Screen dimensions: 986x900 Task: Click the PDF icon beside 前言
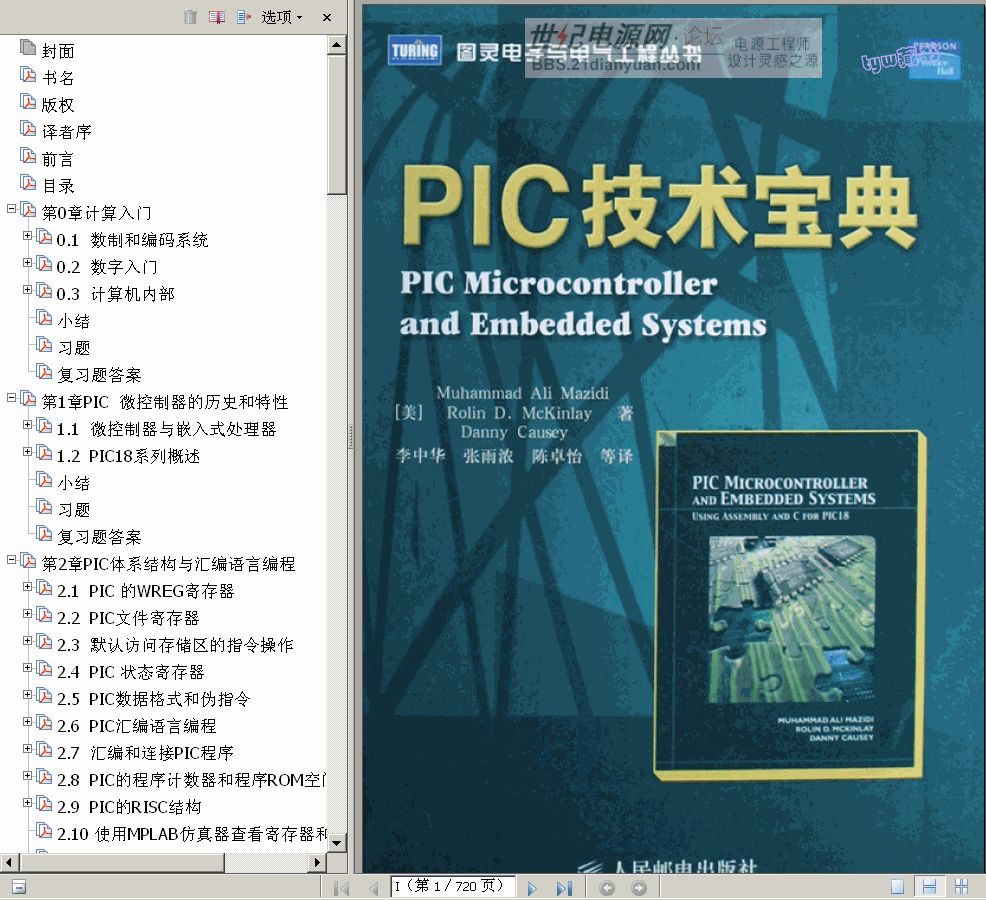click(28, 155)
